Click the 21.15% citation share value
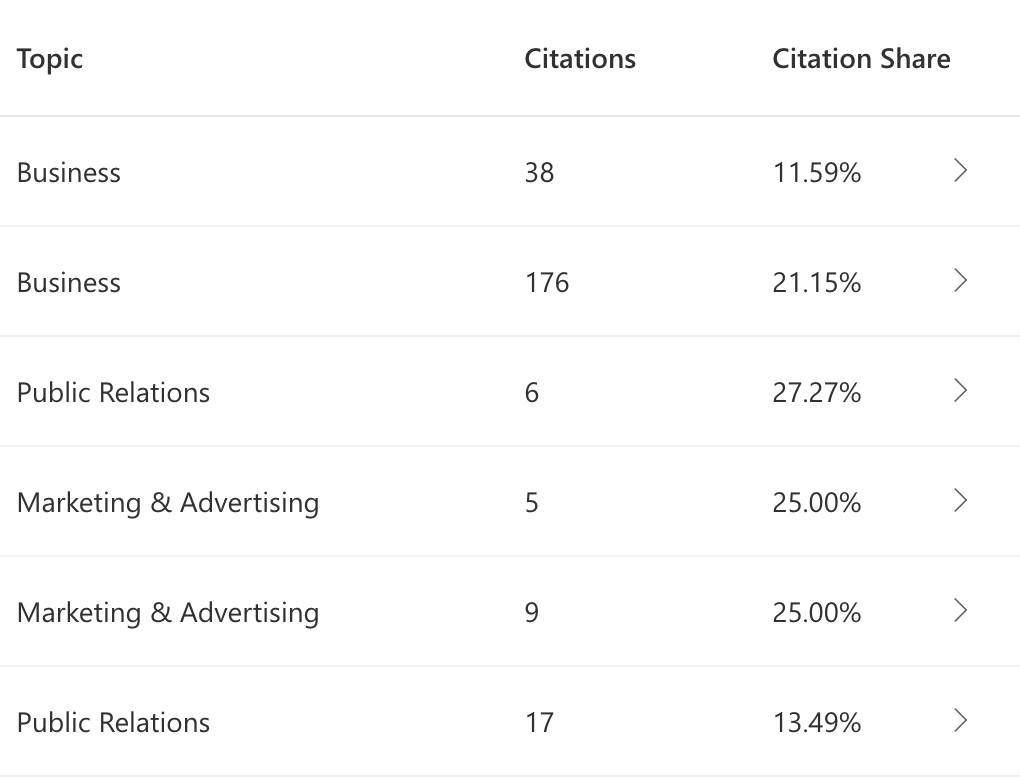Image resolution: width=1020 pixels, height=778 pixels. click(x=817, y=283)
